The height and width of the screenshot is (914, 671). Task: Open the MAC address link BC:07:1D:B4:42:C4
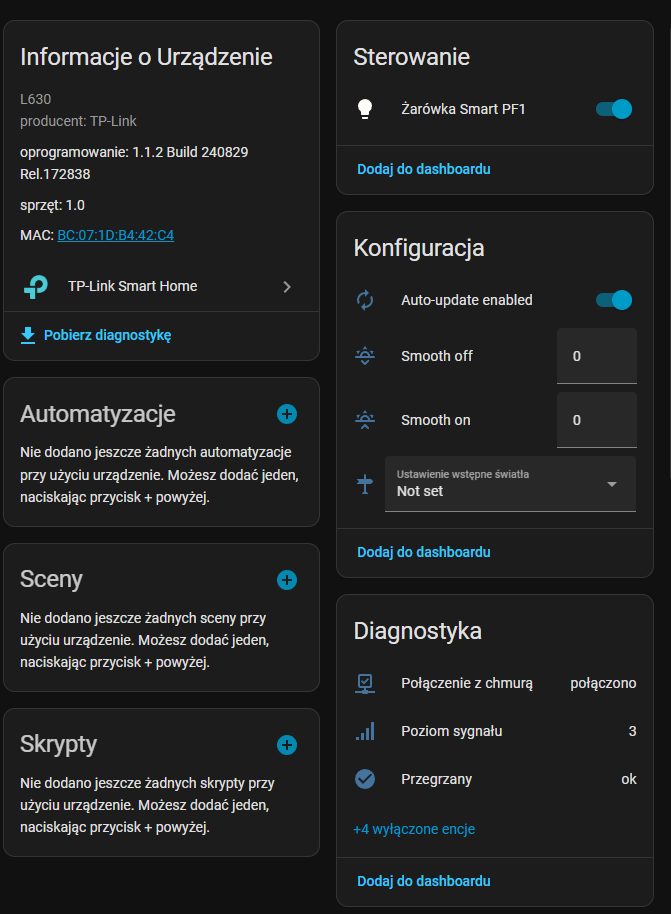point(115,235)
